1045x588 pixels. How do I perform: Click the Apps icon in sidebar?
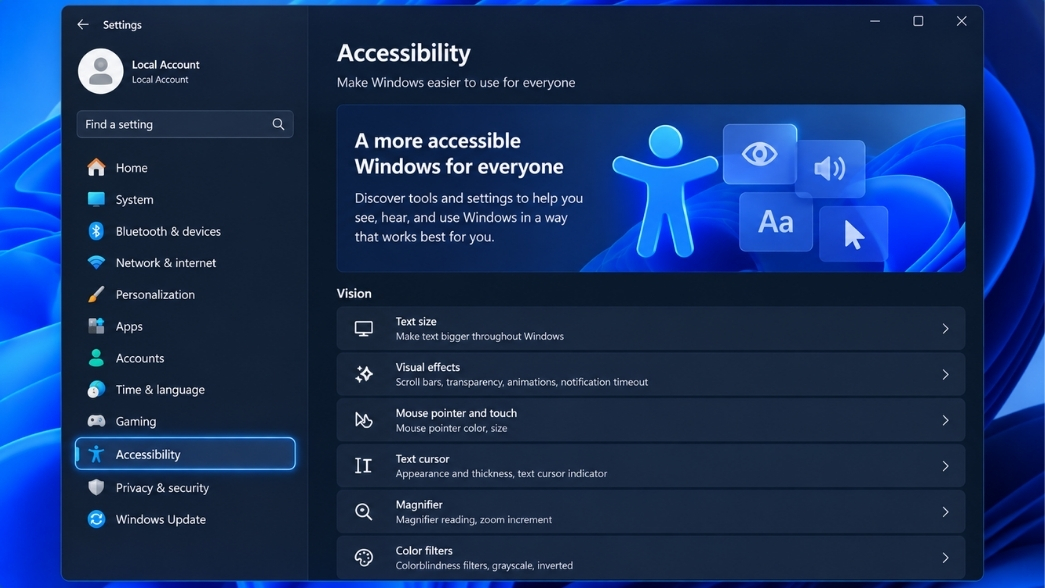point(96,326)
